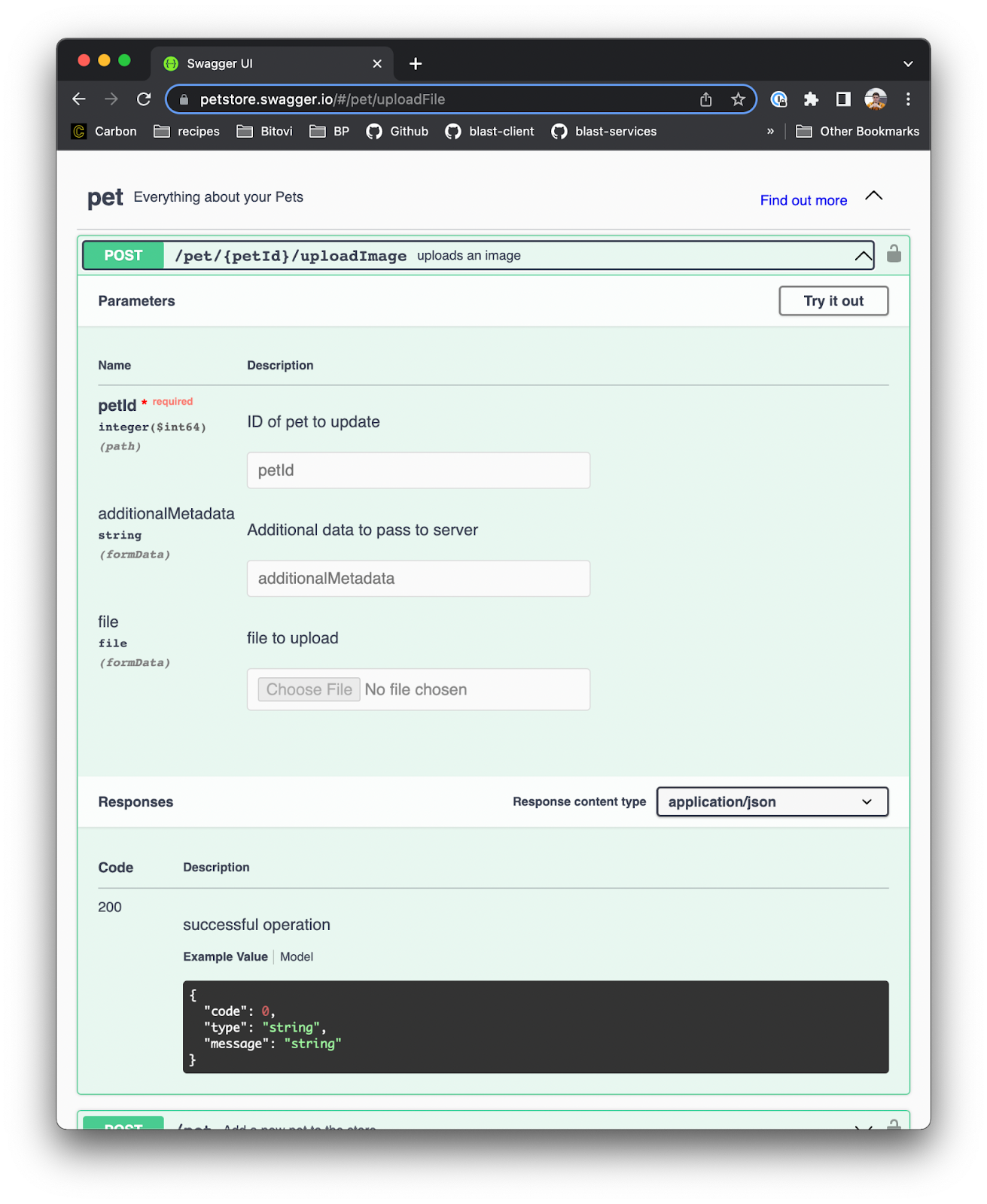Click the address bar URL
The width and height of the screenshot is (987, 1204).
tap(322, 99)
